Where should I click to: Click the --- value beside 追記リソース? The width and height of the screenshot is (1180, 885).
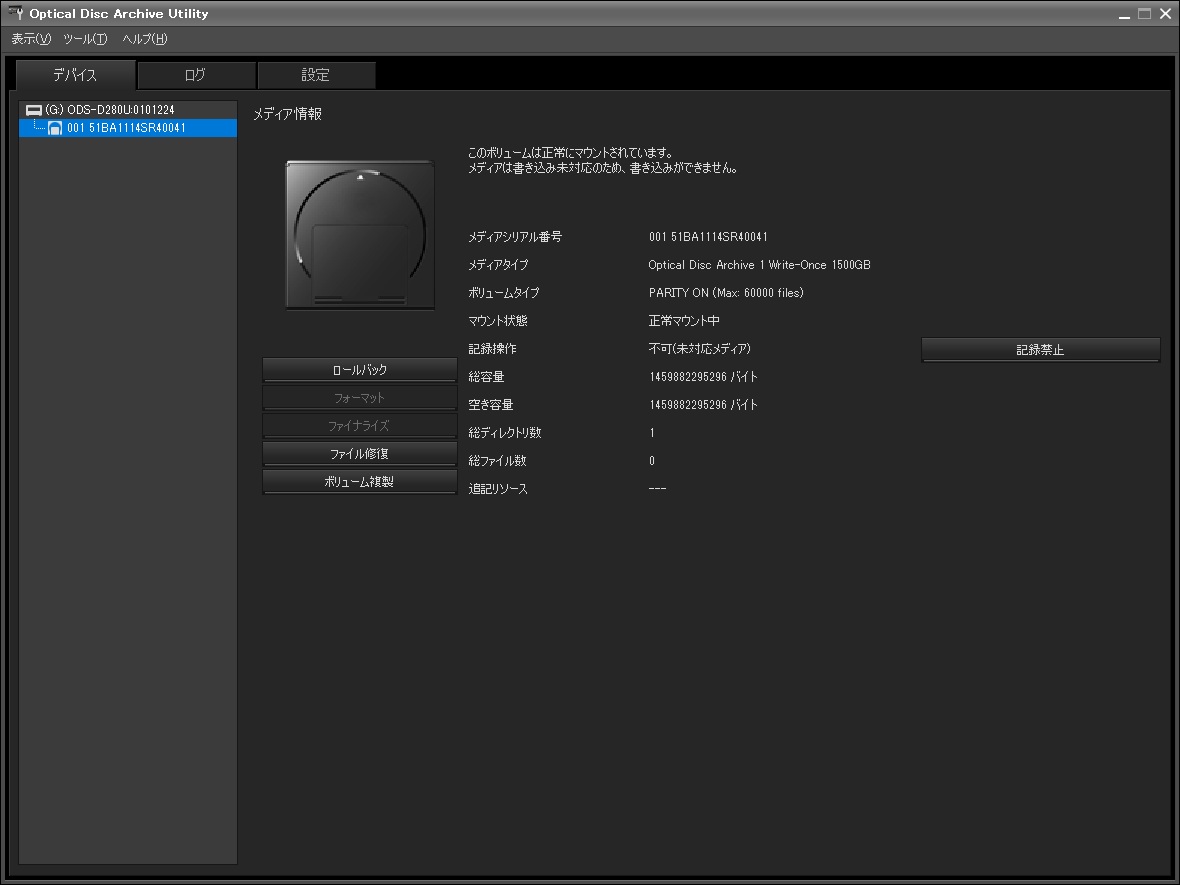click(x=657, y=488)
